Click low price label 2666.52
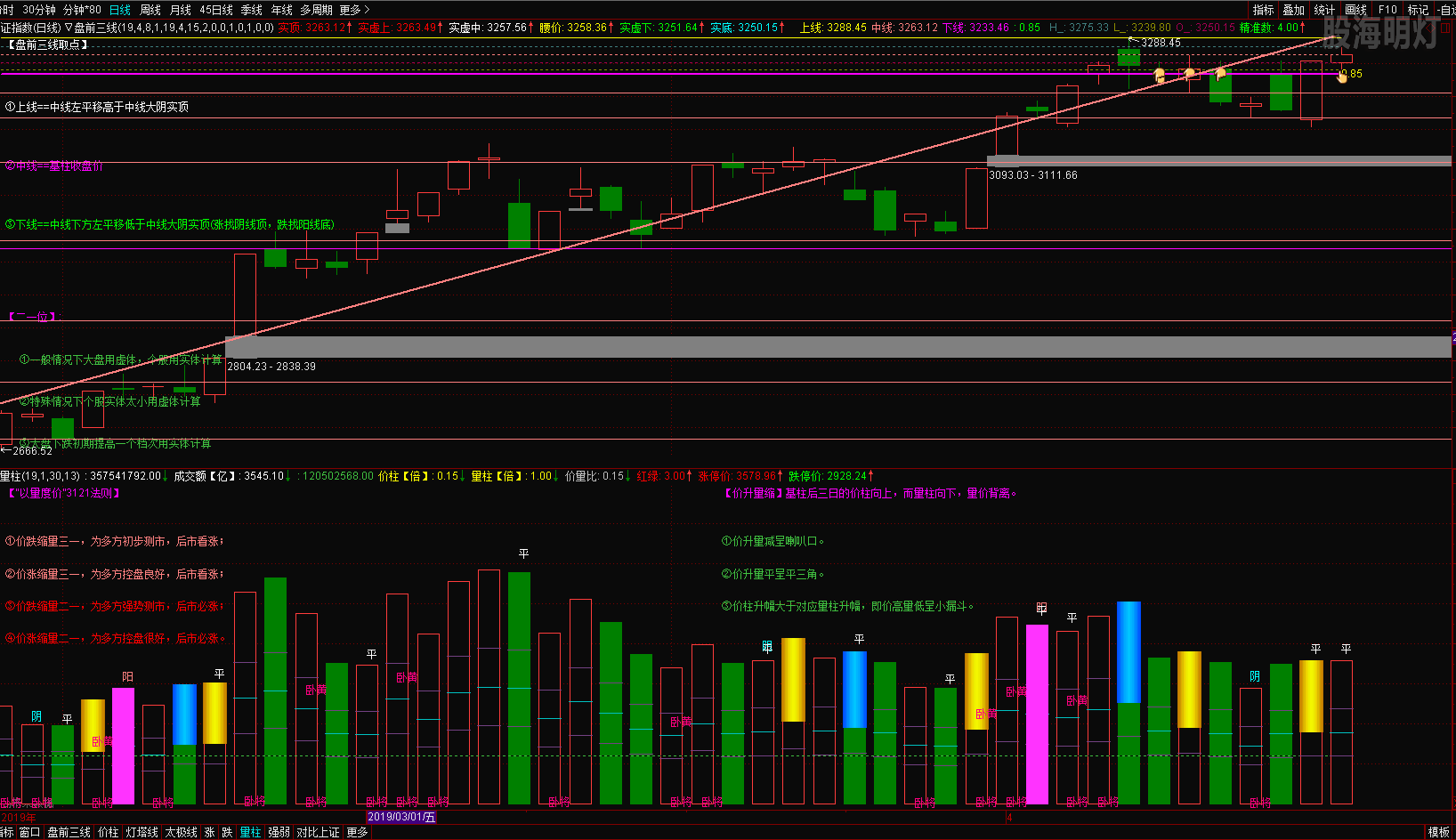This screenshot has width=1456, height=840. tap(32, 450)
